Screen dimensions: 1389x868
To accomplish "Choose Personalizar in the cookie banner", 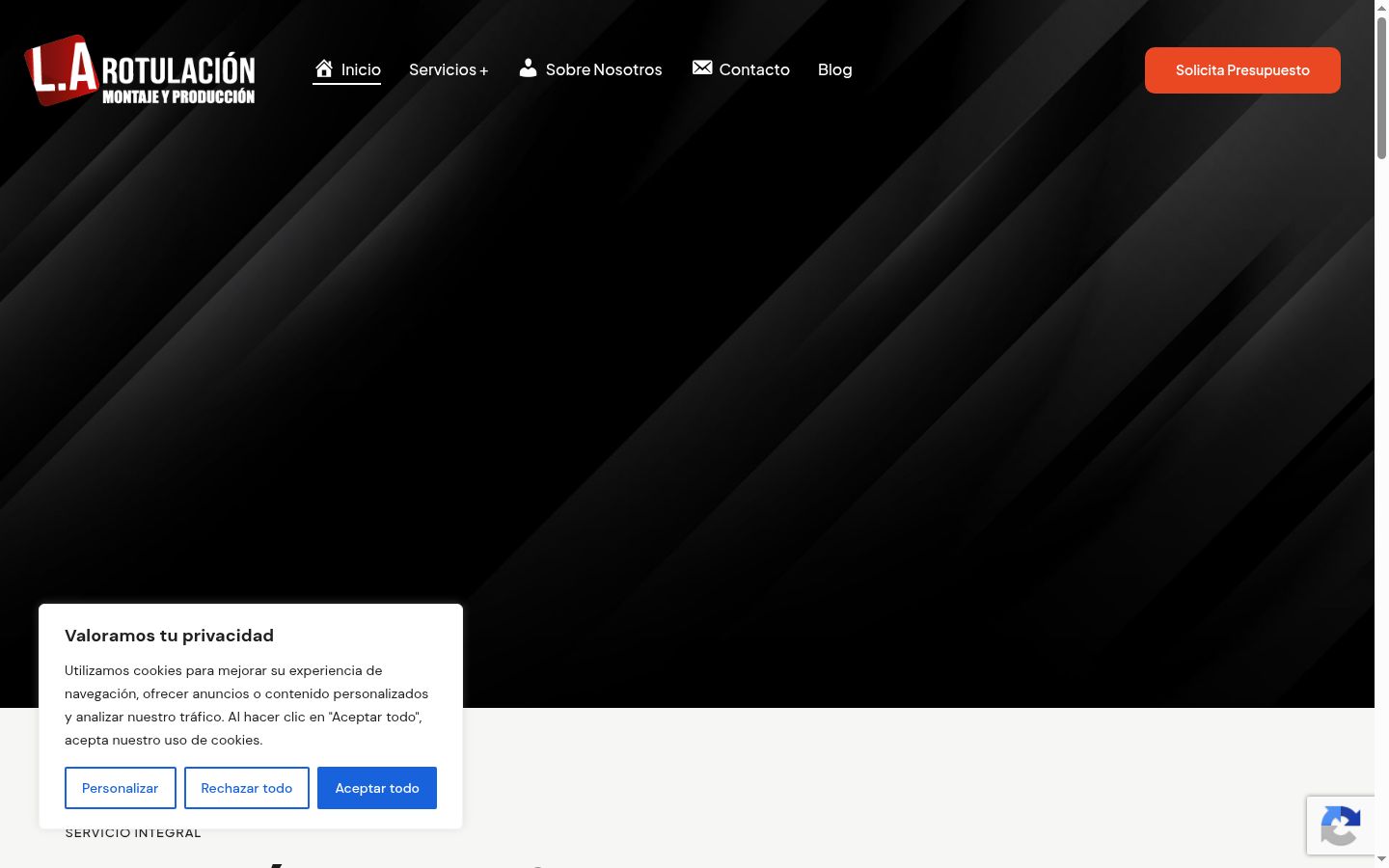I will click(121, 788).
